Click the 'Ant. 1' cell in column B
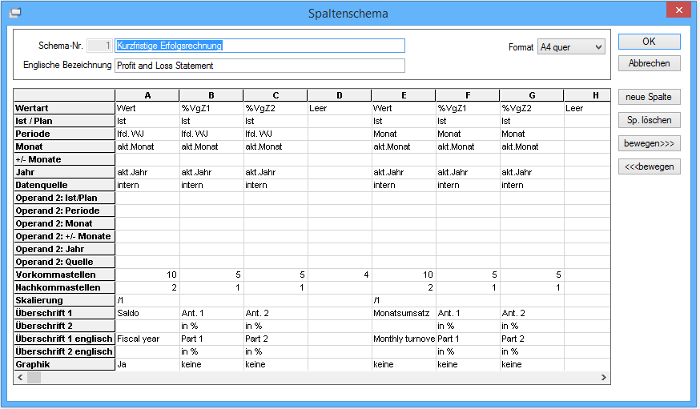This screenshot has width=700, height=409. (212, 313)
